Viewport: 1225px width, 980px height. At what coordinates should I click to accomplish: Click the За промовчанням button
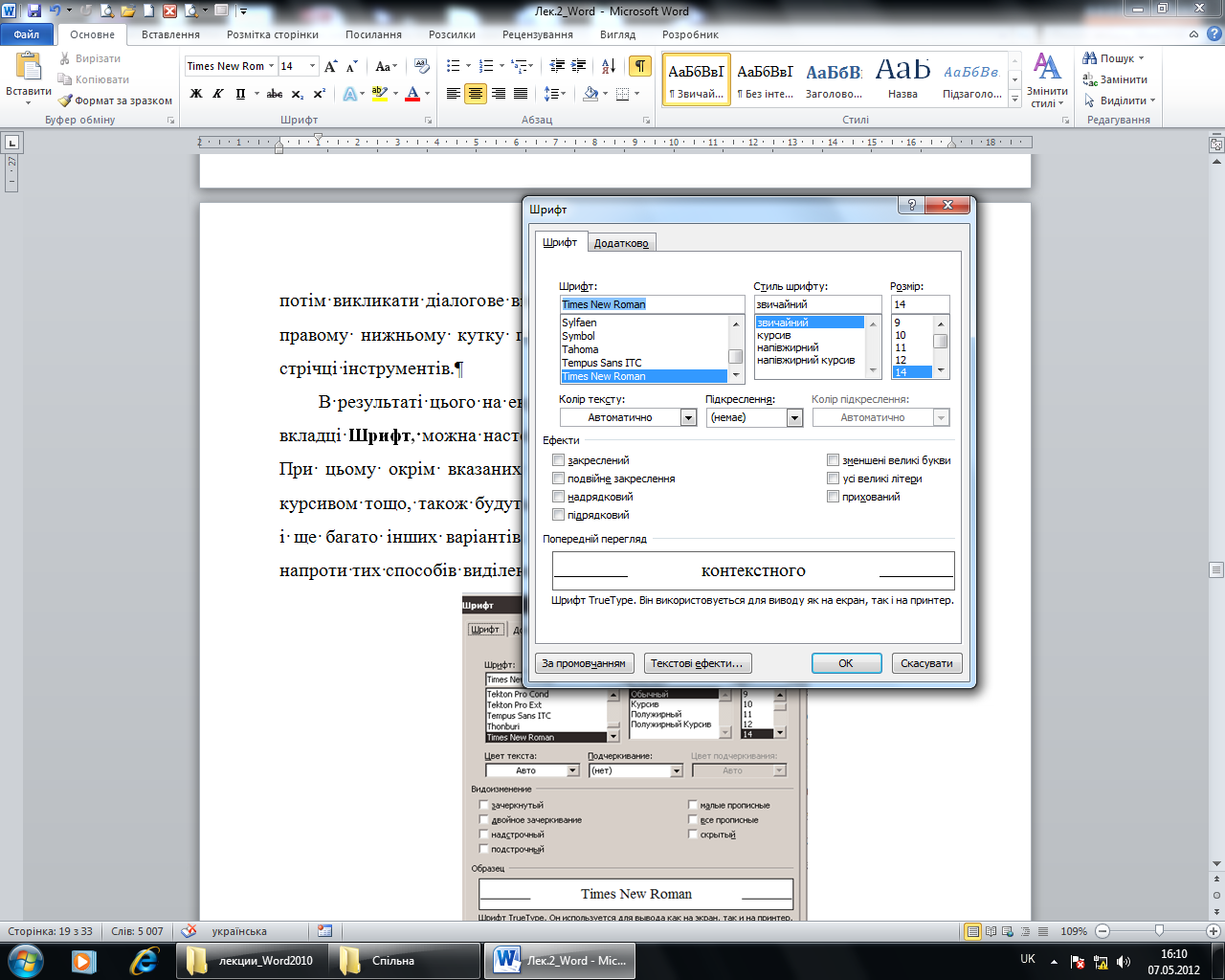(584, 663)
